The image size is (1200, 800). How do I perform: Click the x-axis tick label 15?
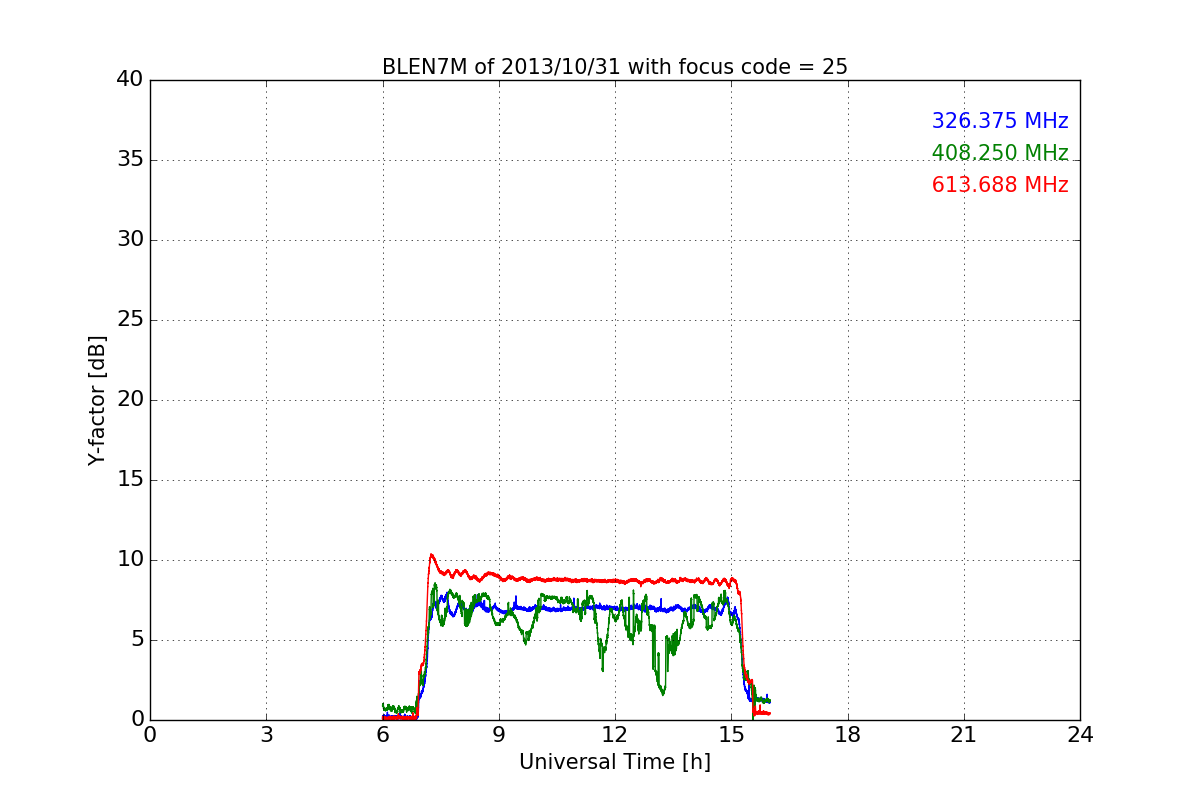731,735
